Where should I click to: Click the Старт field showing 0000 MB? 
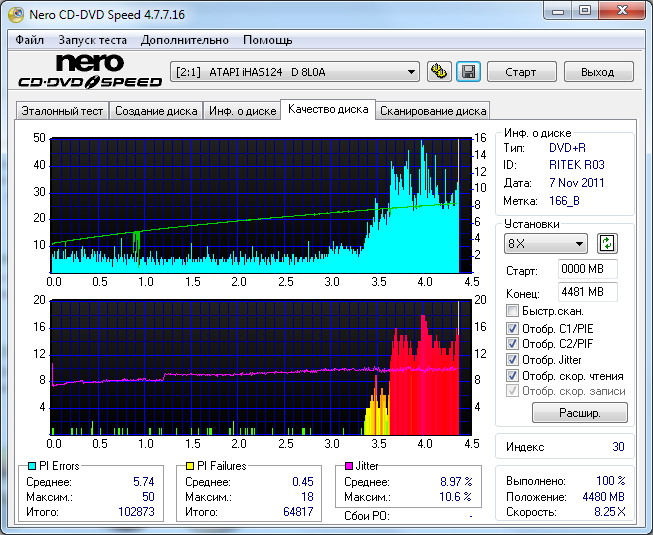click(x=588, y=269)
